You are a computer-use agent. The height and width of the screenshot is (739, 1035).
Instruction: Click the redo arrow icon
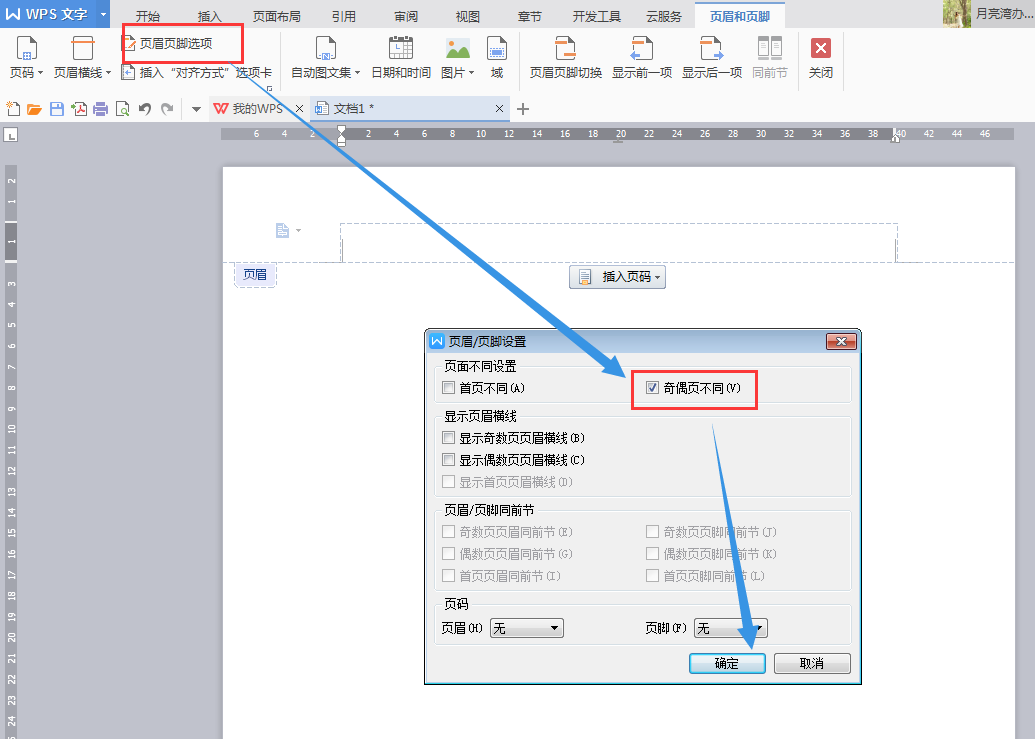pos(167,109)
